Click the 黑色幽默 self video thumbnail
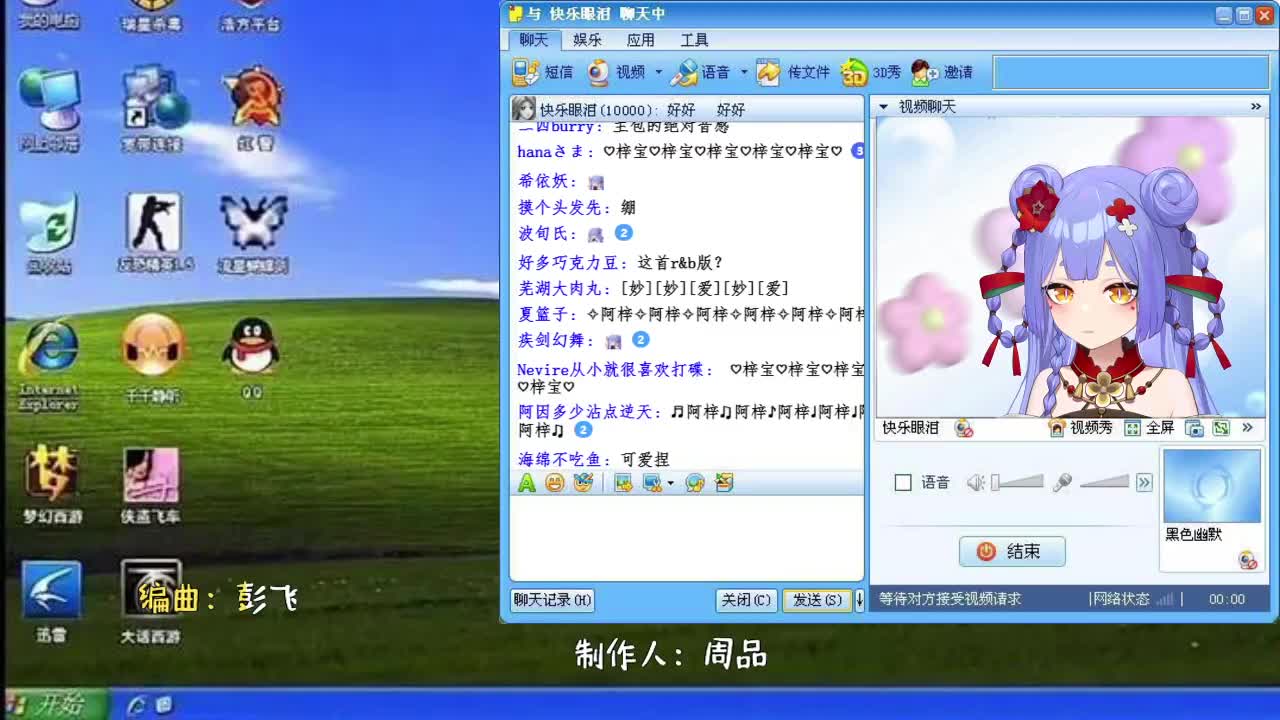 (x=1211, y=486)
